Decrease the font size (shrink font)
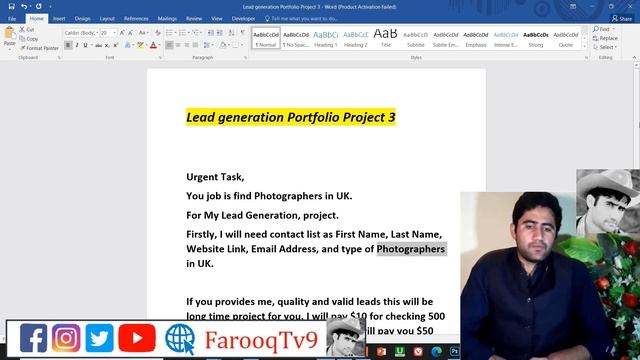The image size is (640, 360). (131, 33)
